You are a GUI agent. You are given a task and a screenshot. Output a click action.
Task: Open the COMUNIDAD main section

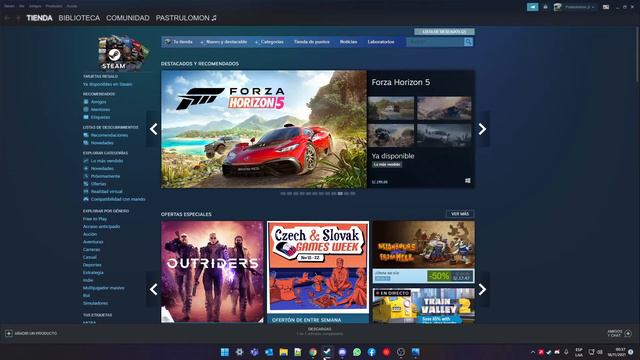(128, 18)
